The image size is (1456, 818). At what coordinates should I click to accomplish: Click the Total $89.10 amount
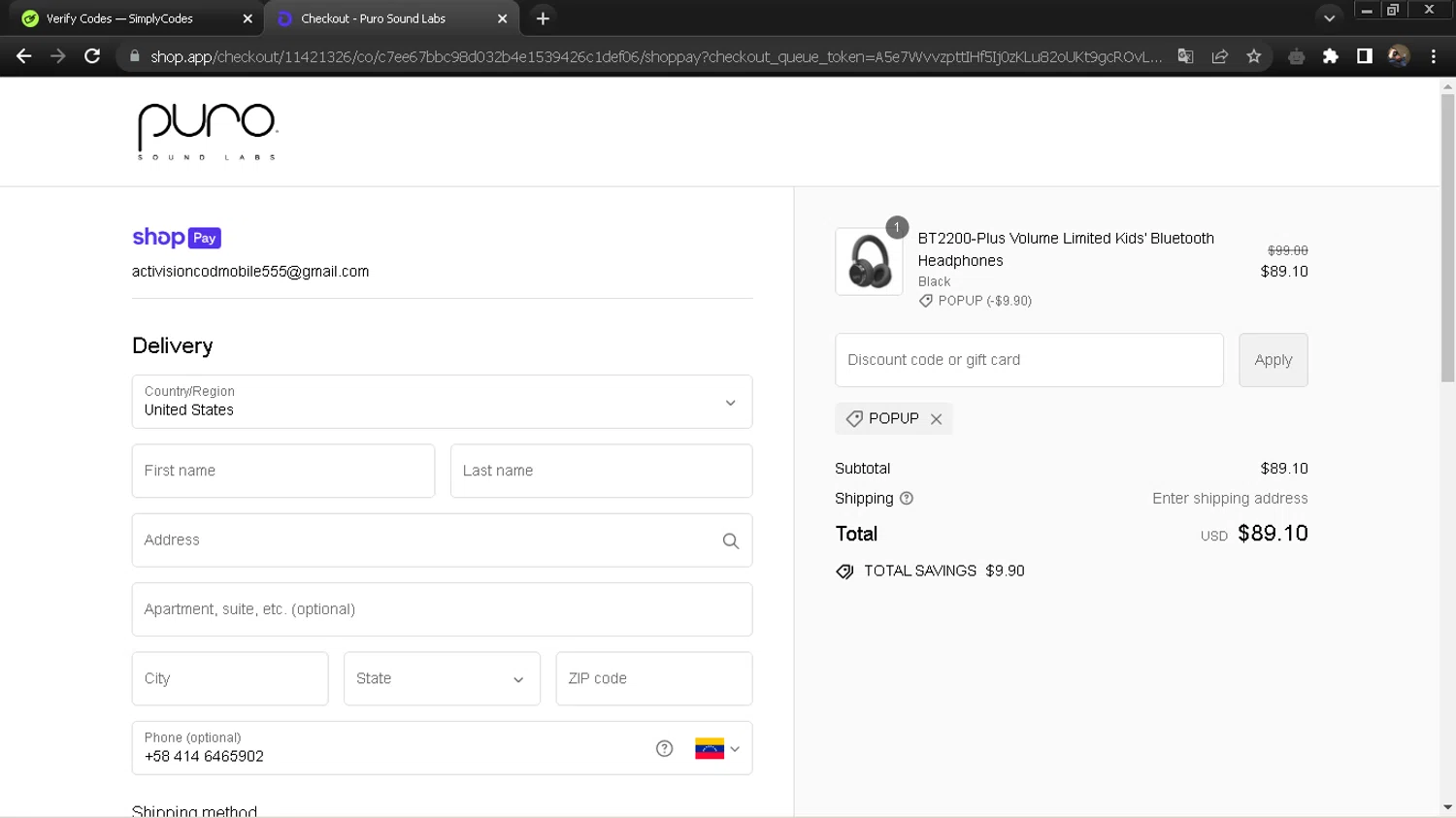pos(1273,533)
